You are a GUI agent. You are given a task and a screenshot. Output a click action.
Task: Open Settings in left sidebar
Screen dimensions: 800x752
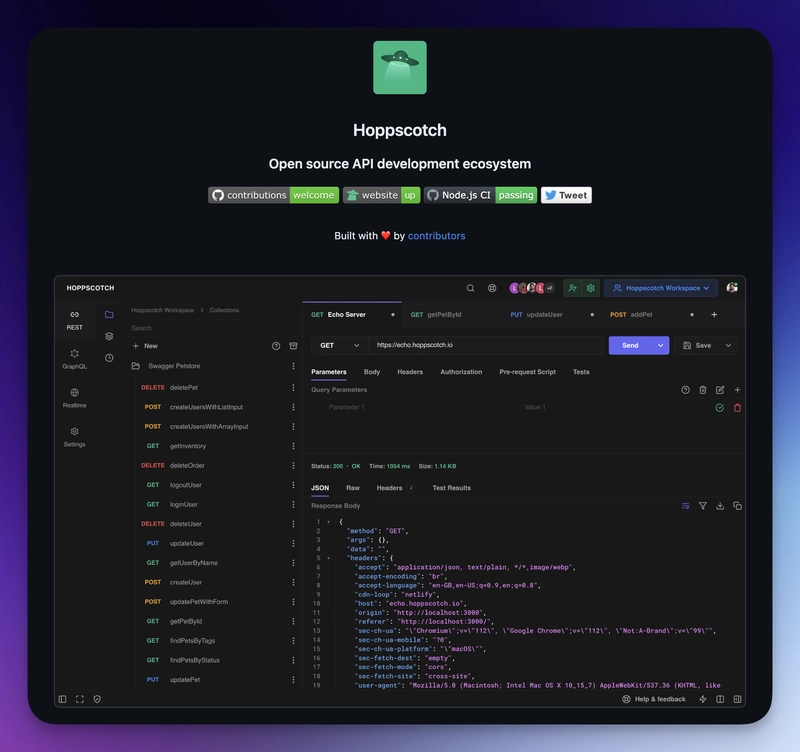(x=74, y=437)
